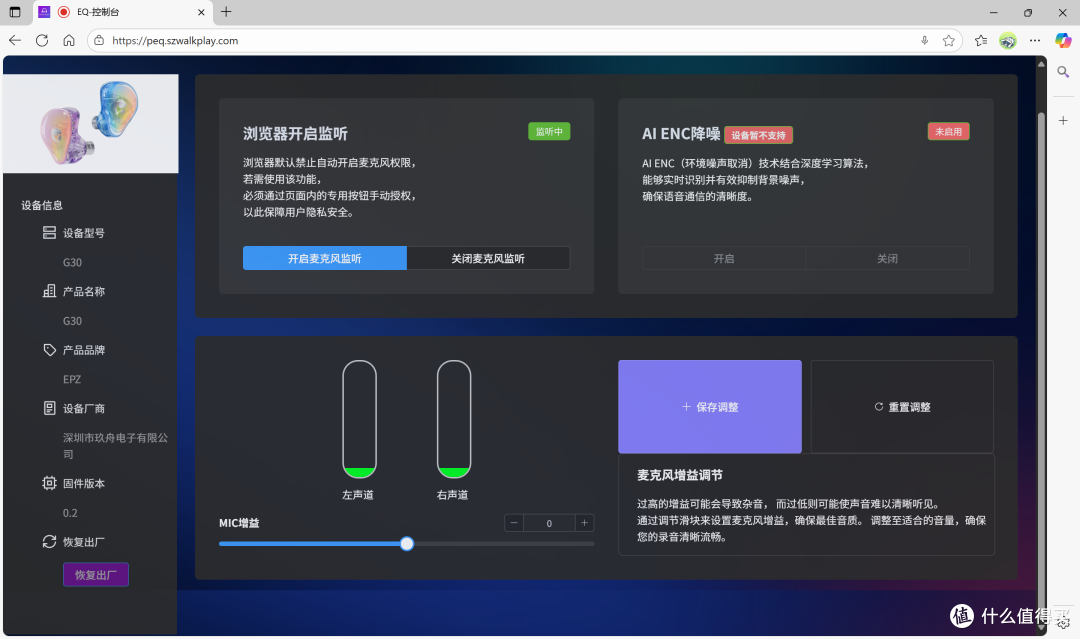
Task: Close the EQ-控制台 tab
Action: [x=201, y=12]
